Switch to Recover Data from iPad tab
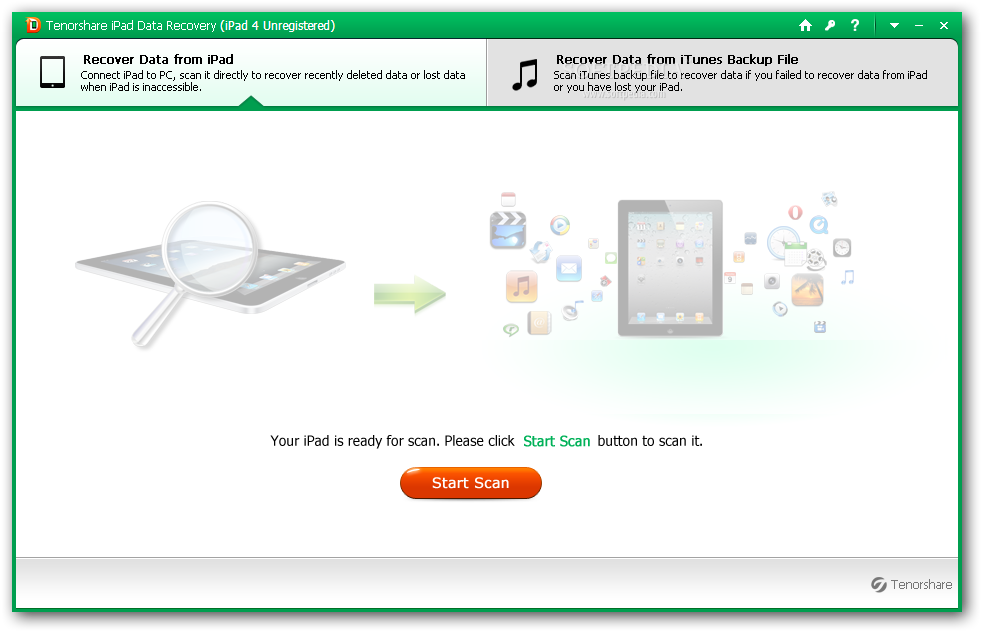 [x=251, y=73]
